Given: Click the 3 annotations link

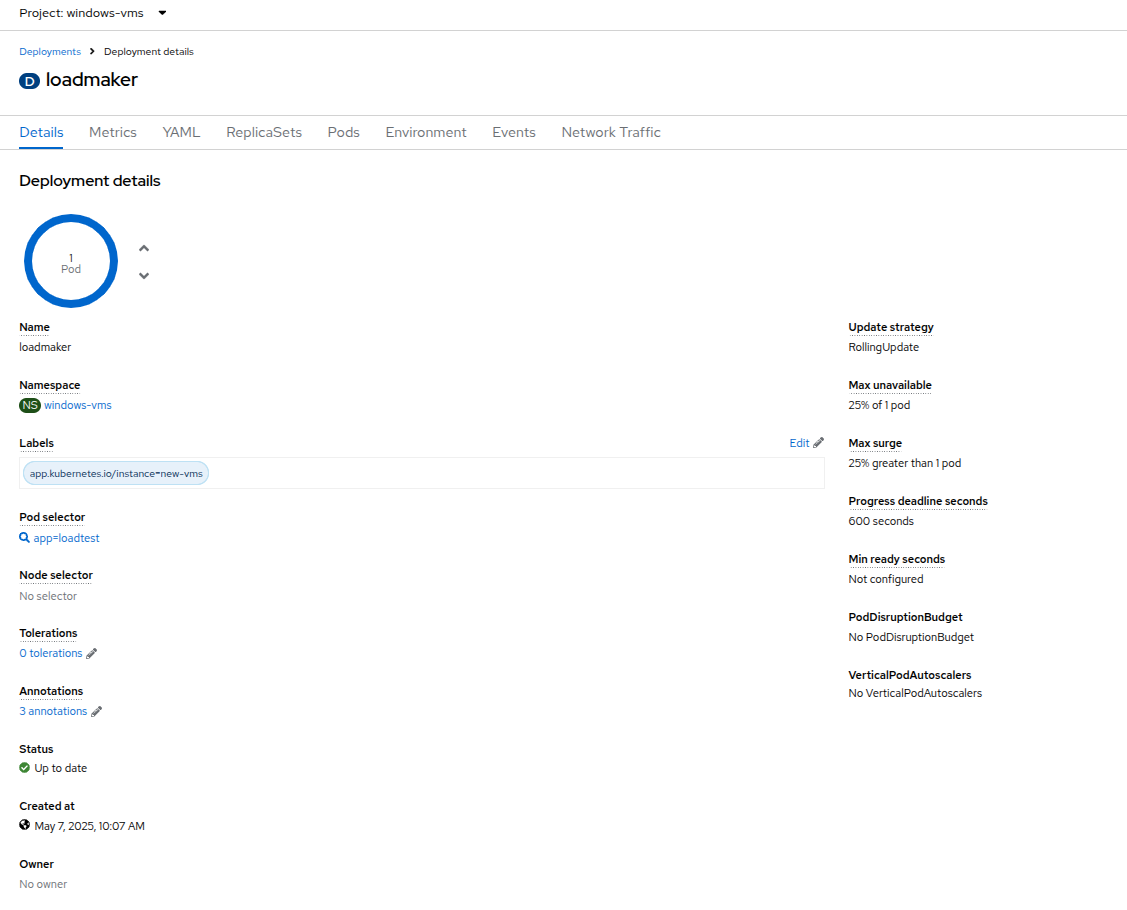Looking at the screenshot, I should [x=53, y=711].
